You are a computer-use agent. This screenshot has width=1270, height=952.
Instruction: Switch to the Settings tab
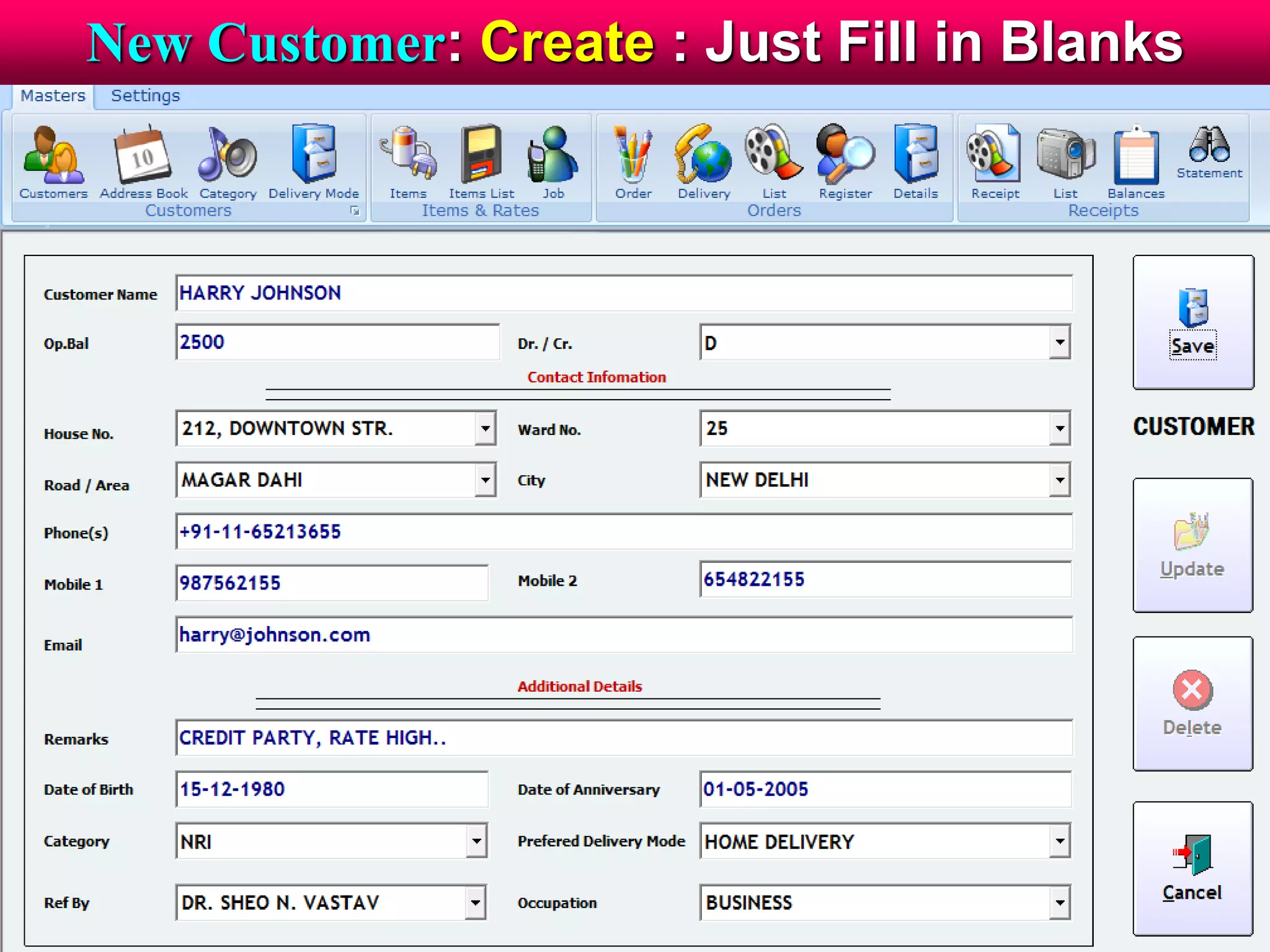point(145,96)
